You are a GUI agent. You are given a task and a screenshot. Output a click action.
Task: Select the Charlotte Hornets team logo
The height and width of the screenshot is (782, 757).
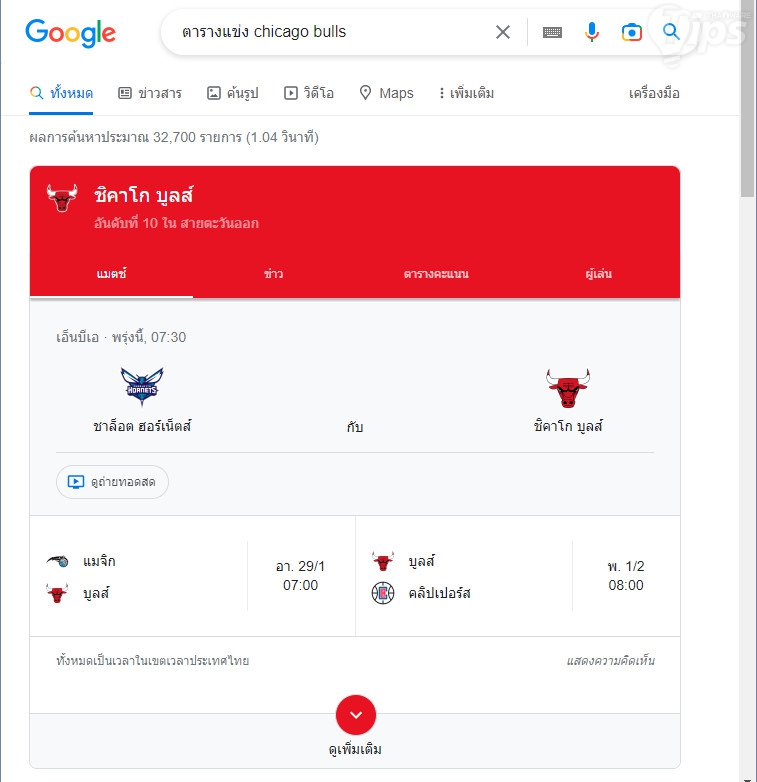[142, 387]
